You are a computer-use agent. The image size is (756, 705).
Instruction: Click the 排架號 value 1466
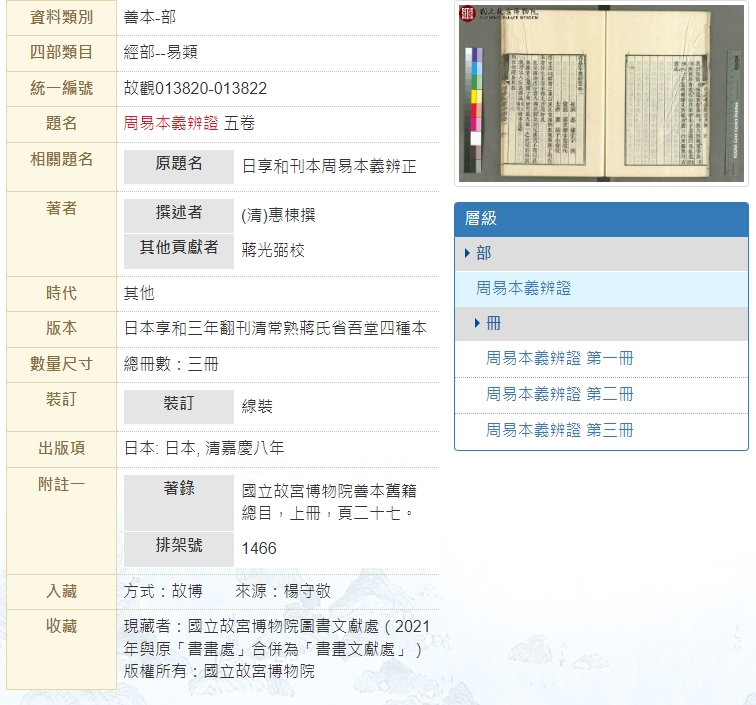tap(259, 548)
